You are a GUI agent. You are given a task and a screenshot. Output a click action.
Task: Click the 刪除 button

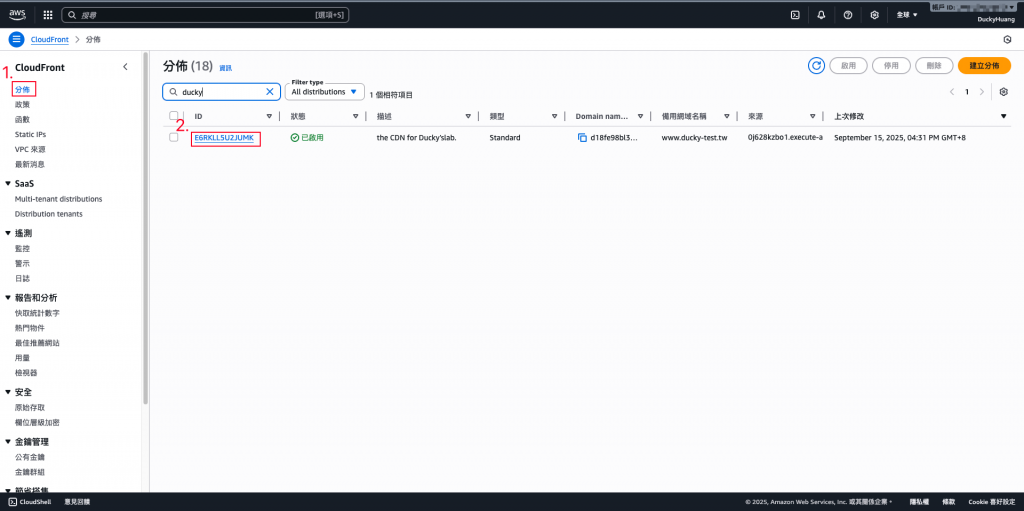tap(934, 66)
